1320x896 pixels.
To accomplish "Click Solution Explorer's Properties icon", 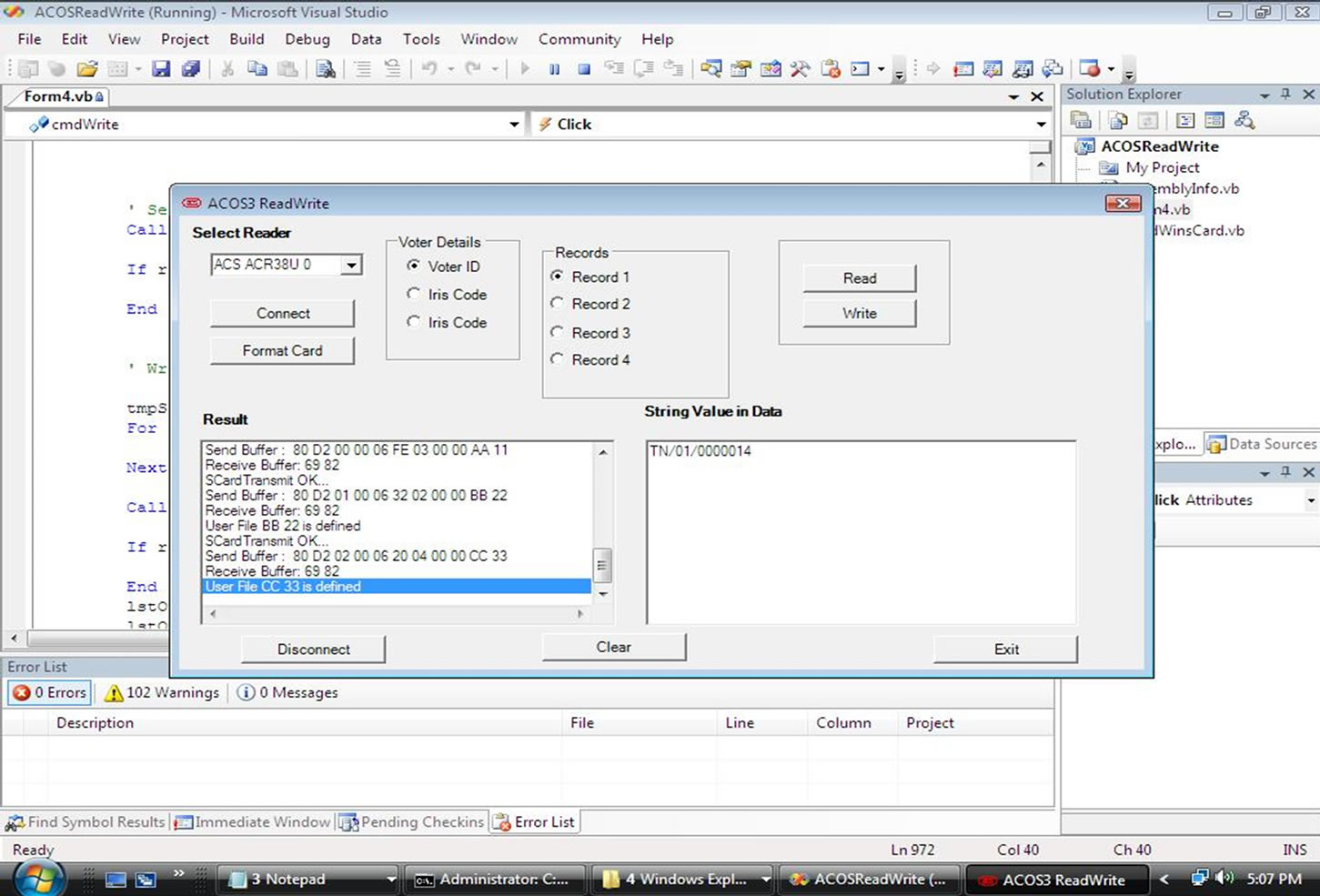I will point(1081,120).
